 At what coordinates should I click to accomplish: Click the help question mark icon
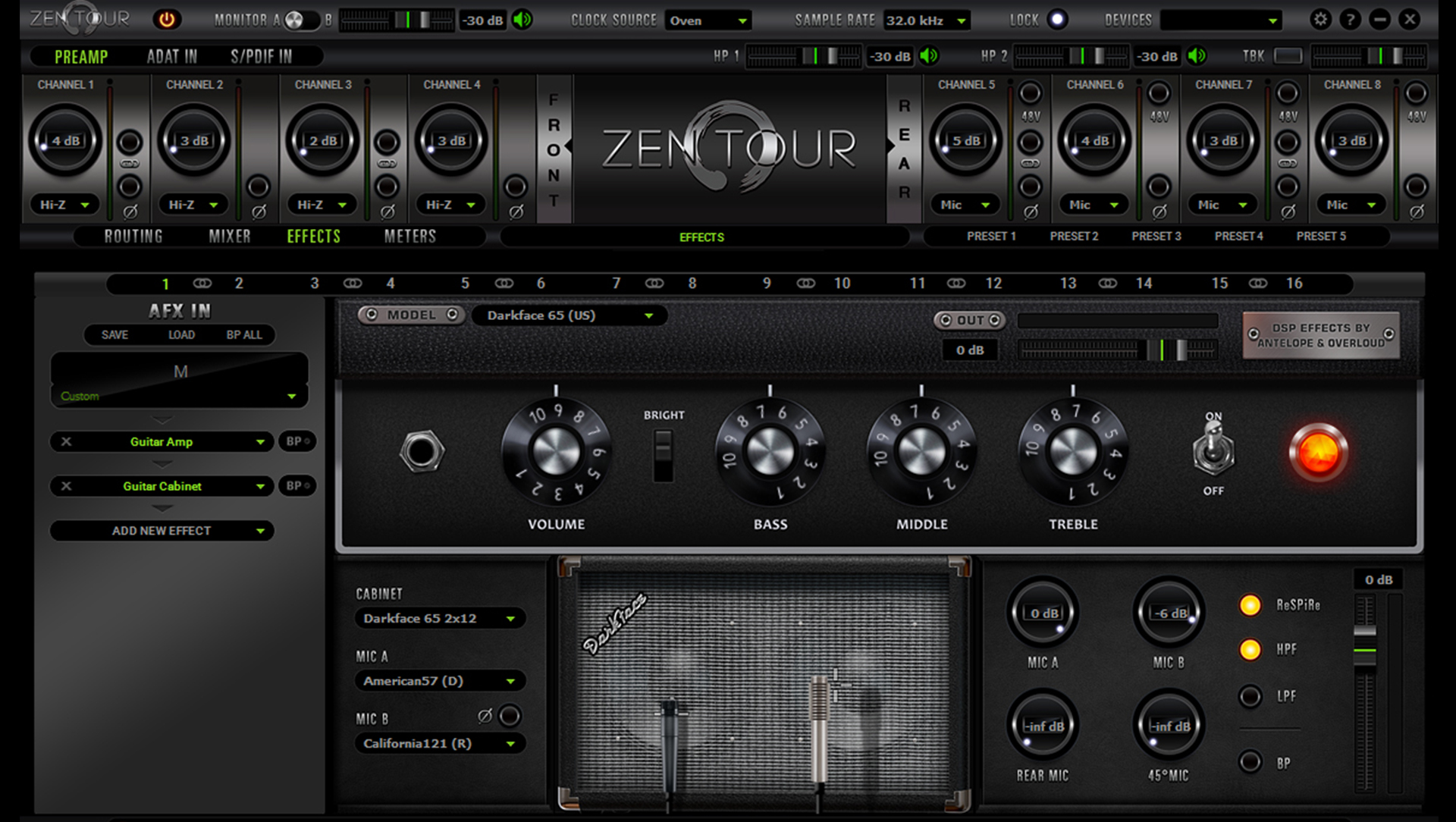point(1351,20)
